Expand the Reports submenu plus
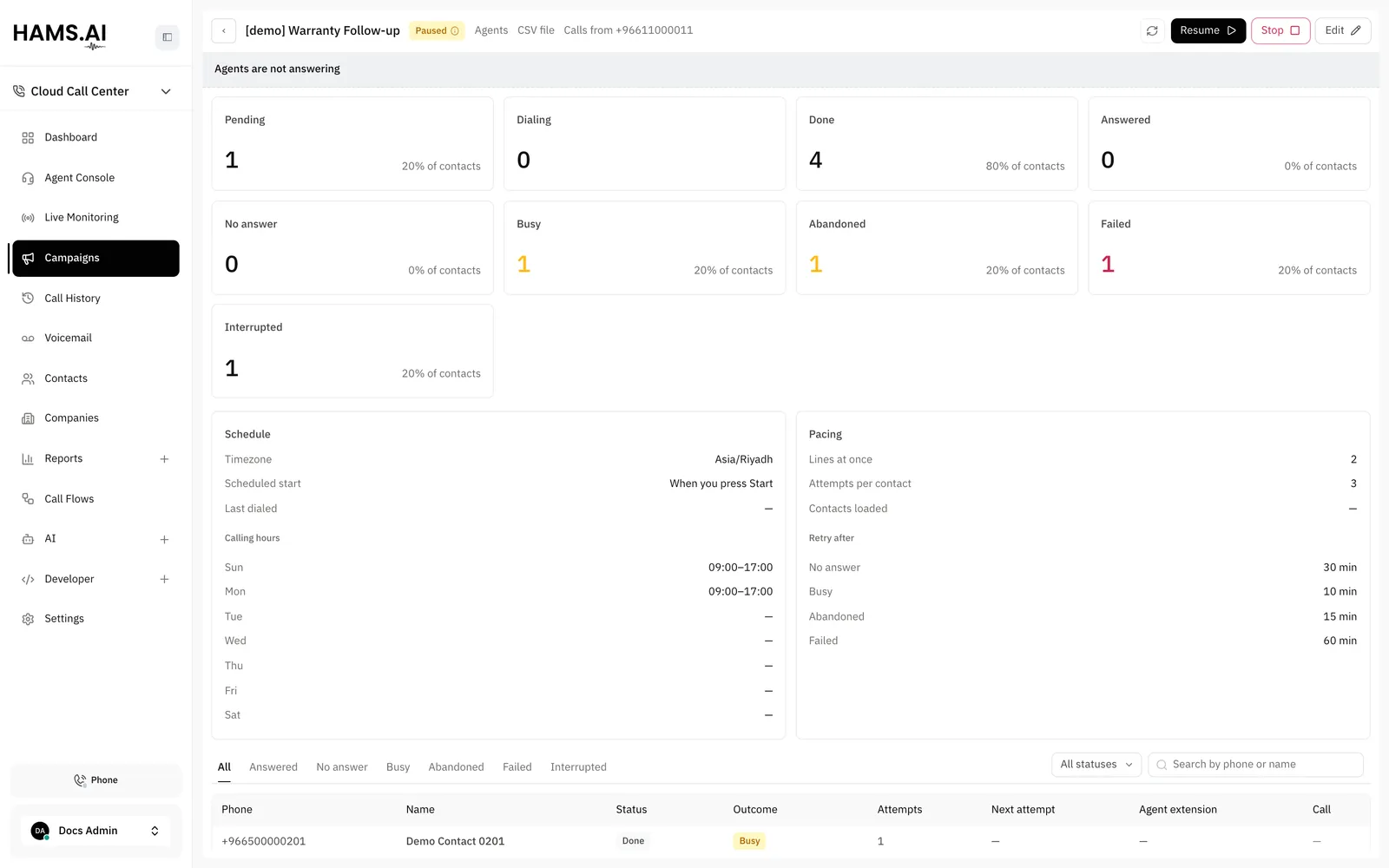 (164, 459)
